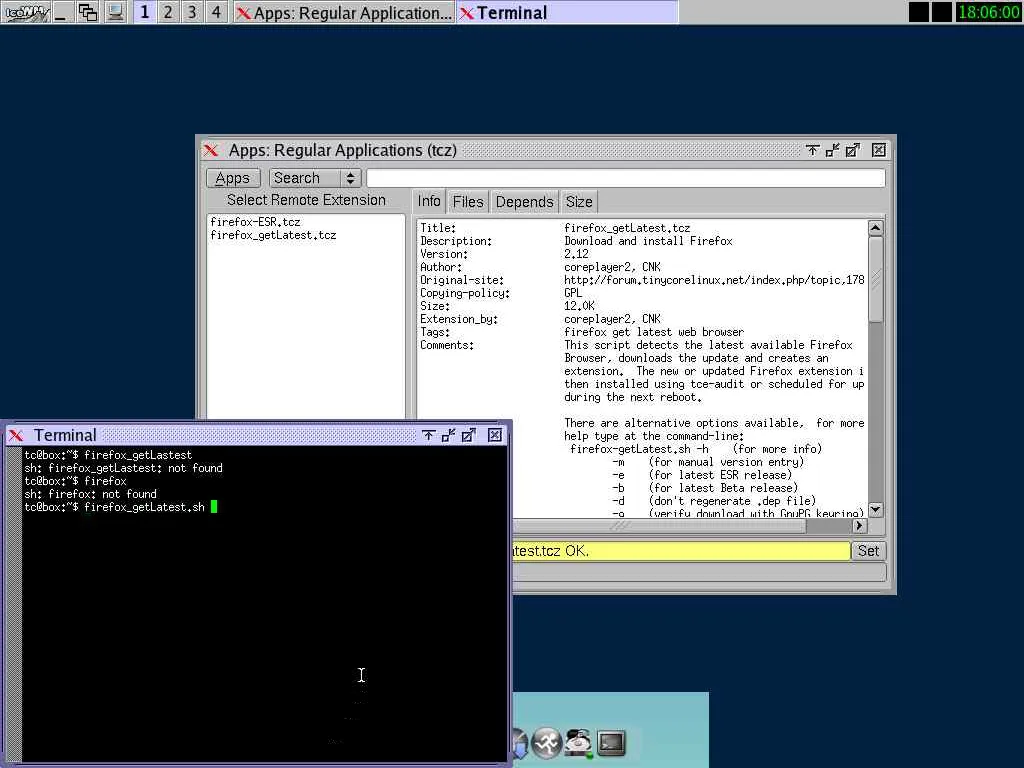Click the 'Download and install Firefox' description
This screenshot has width=1024, height=768.
(x=648, y=241)
